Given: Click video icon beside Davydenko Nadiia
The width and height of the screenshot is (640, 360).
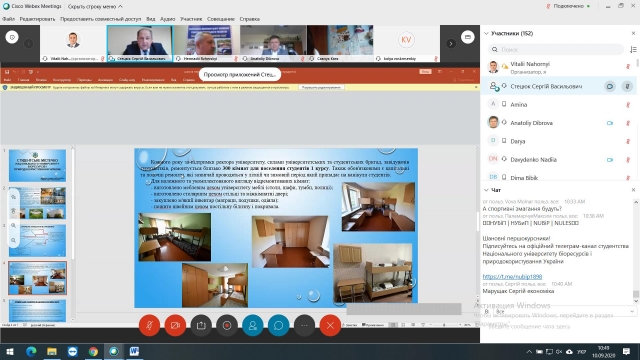Looking at the screenshot, I should [x=610, y=160].
